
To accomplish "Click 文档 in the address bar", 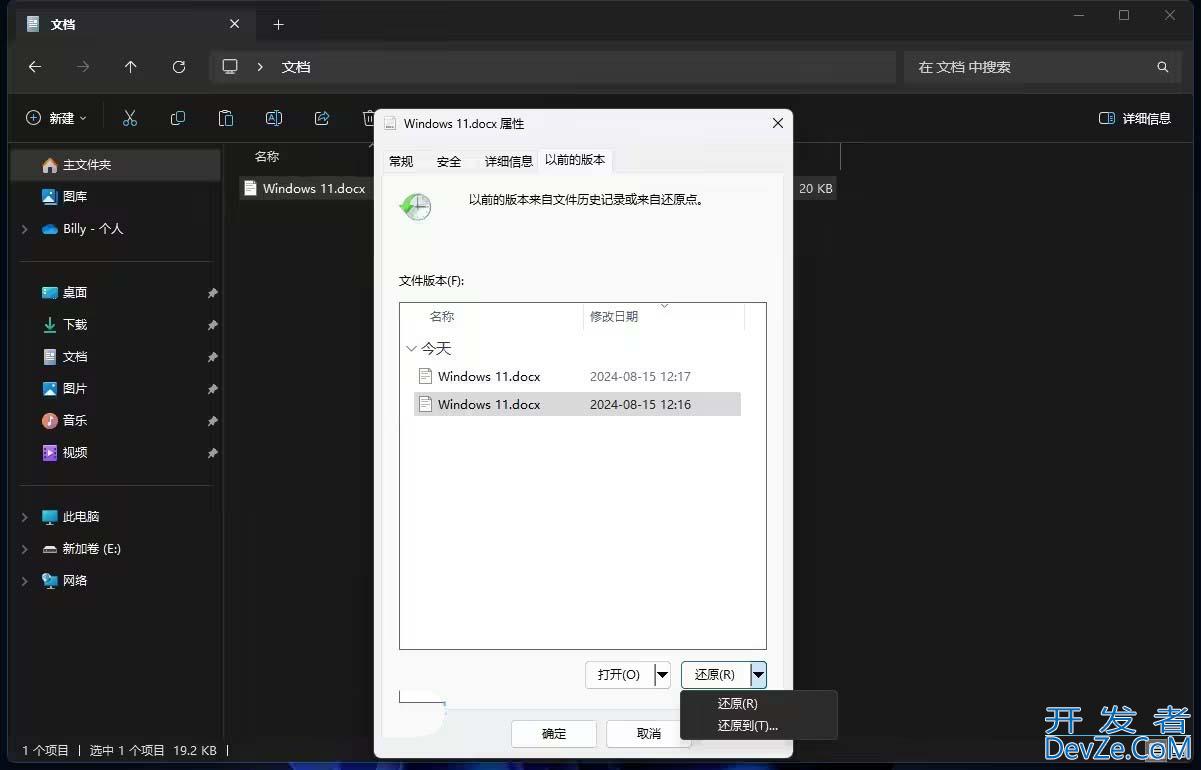I will (296, 67).
